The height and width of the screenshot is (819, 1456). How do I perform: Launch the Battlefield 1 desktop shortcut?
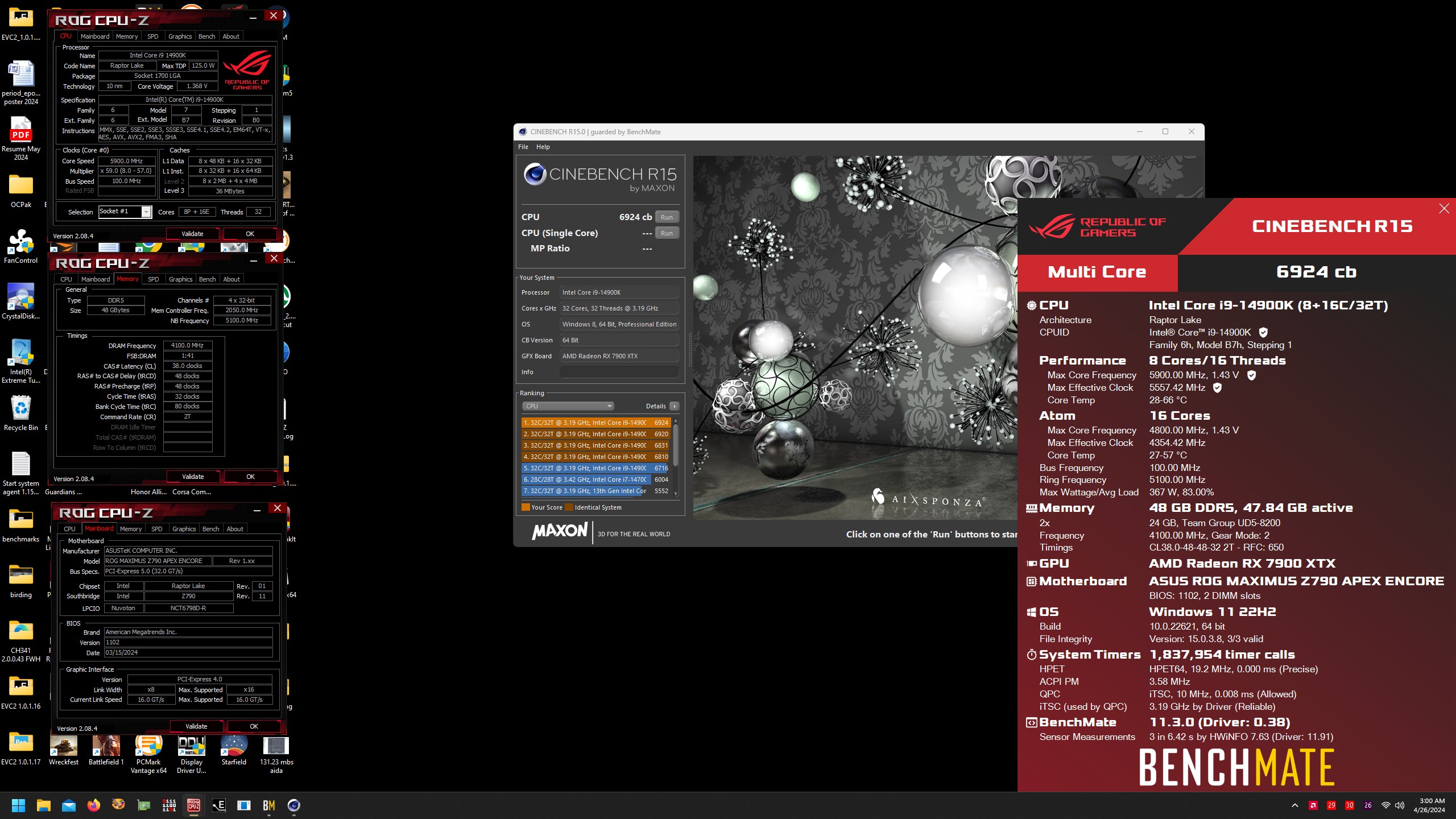coord(106,750)
